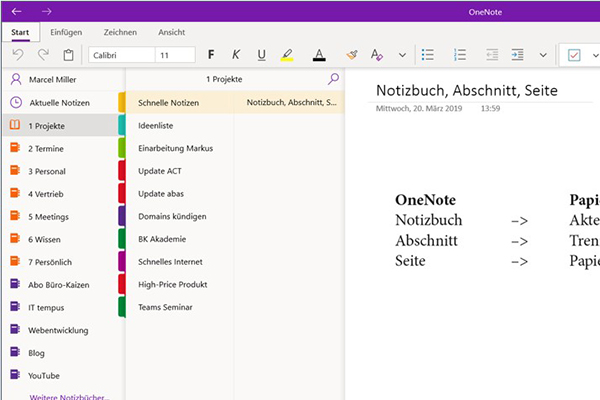Screen dimensions: 600x400
Task: Decrease paragraph indent
Action: tap(492, 55)
